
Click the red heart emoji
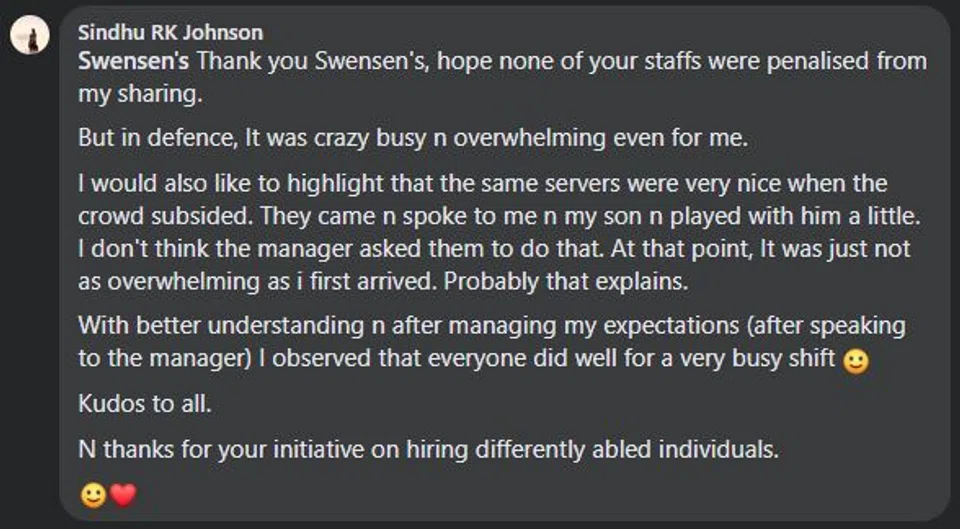tap(122, 496)
